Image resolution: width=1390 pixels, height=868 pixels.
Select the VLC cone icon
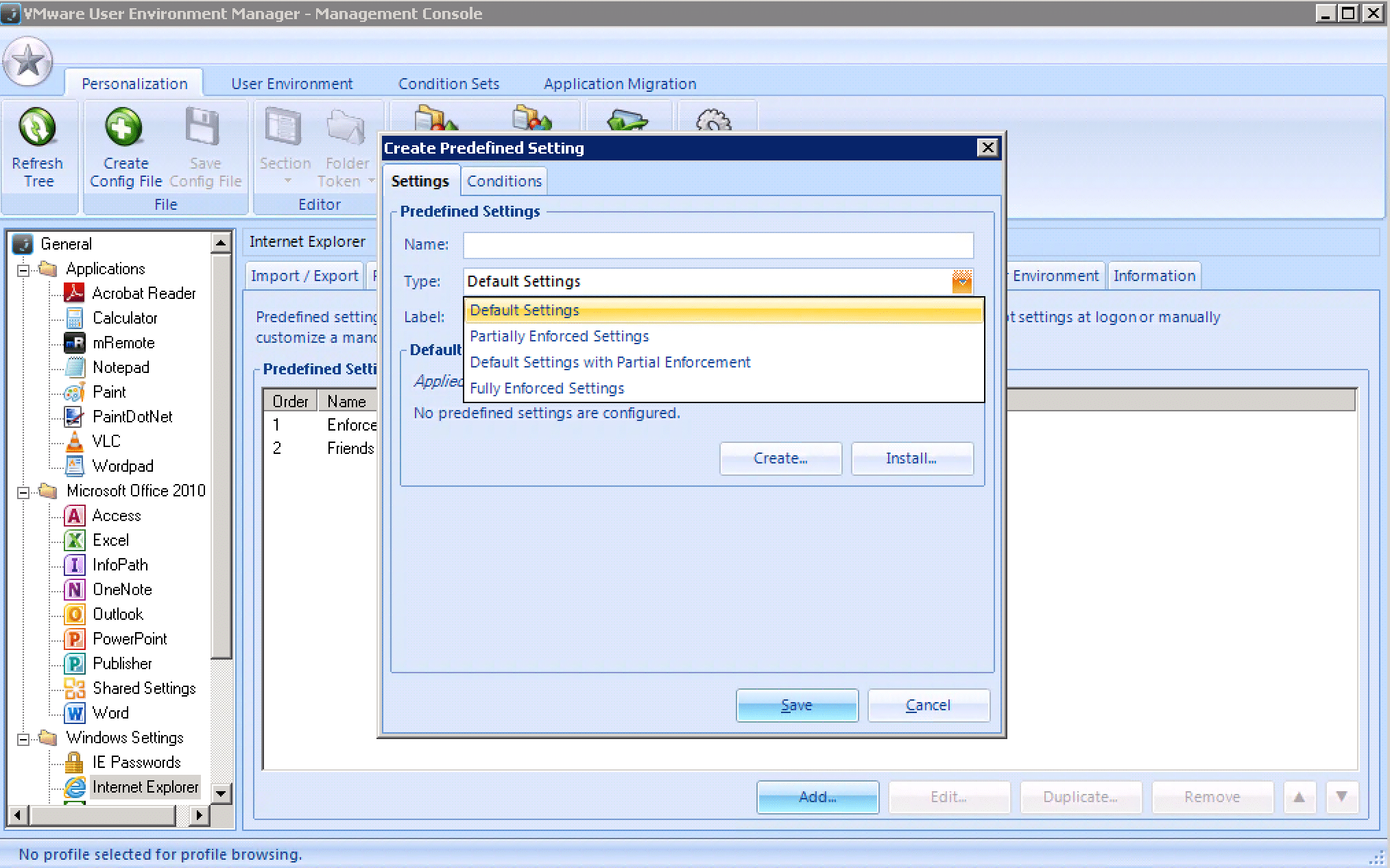point(74,442)
